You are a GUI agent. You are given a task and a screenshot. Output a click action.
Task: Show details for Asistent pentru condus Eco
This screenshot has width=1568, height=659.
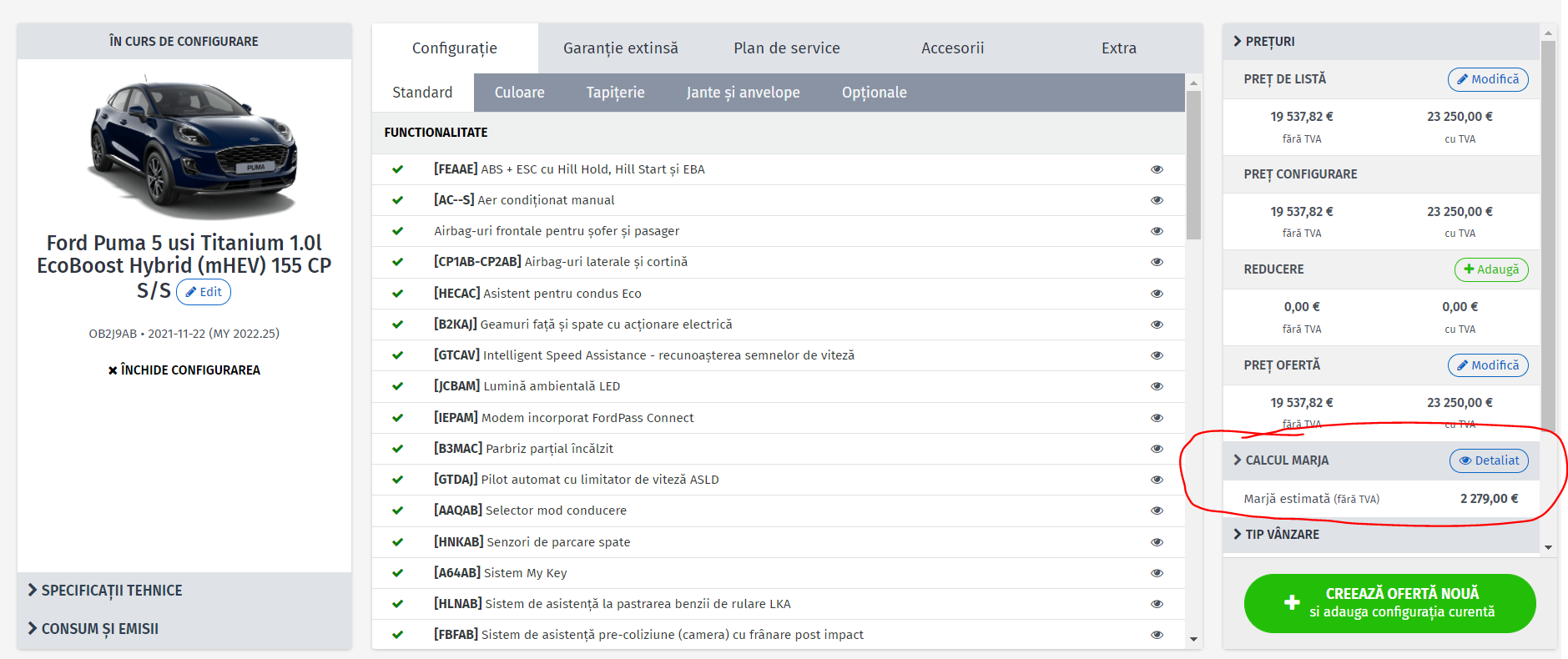click(x=1157, y=294)
